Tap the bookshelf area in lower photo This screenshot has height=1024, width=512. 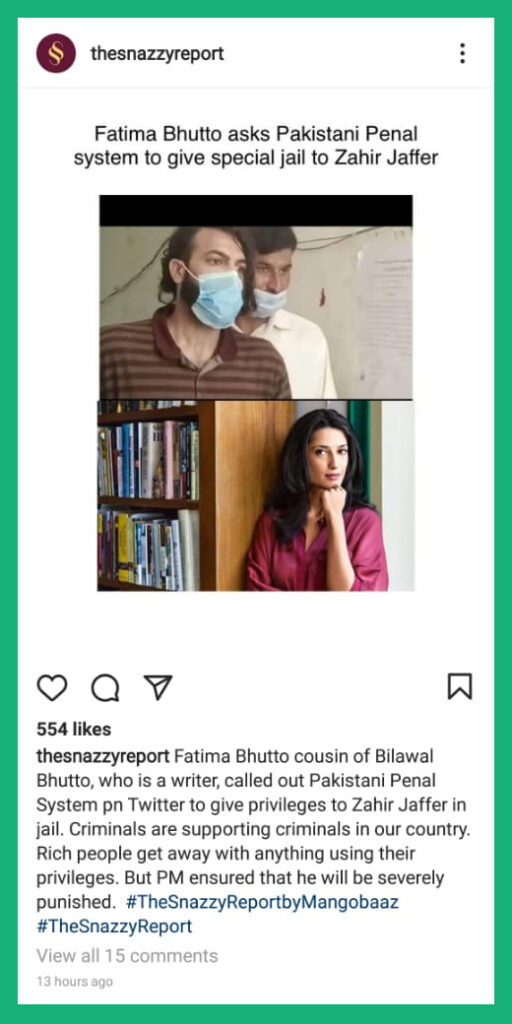pos(149,496)
